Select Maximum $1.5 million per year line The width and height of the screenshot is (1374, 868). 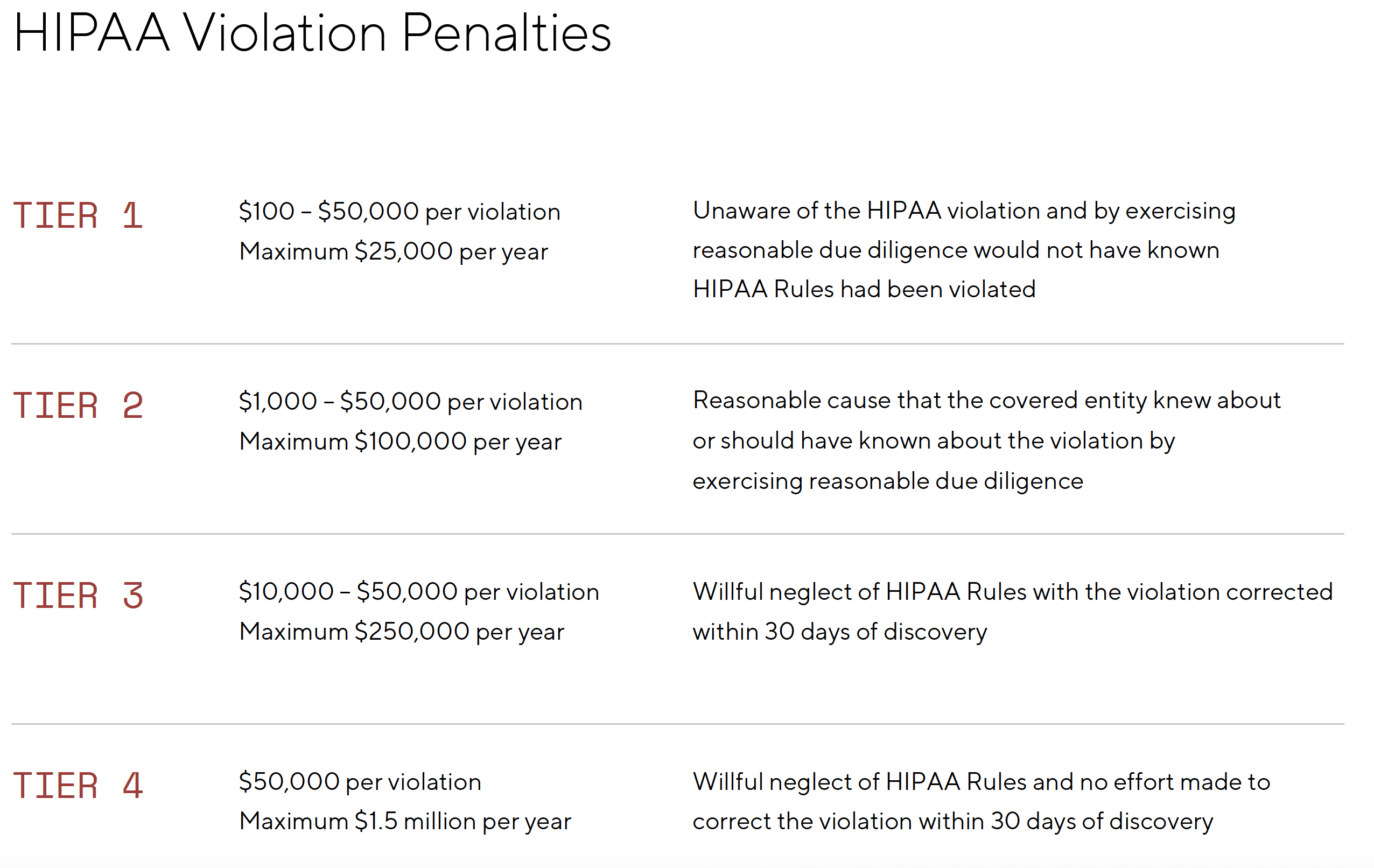[405, 822]
